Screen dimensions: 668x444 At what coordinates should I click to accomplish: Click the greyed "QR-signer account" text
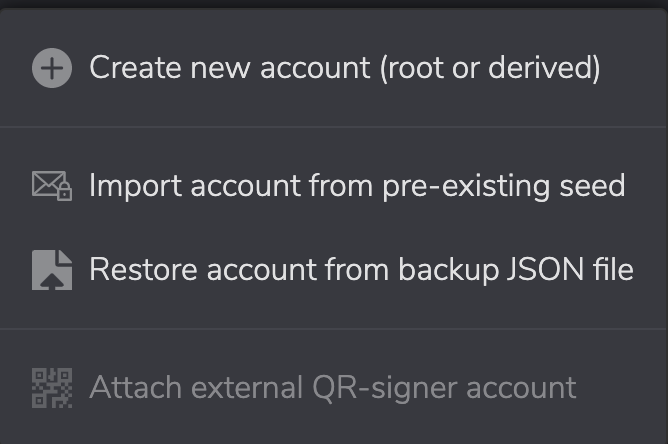444,388
